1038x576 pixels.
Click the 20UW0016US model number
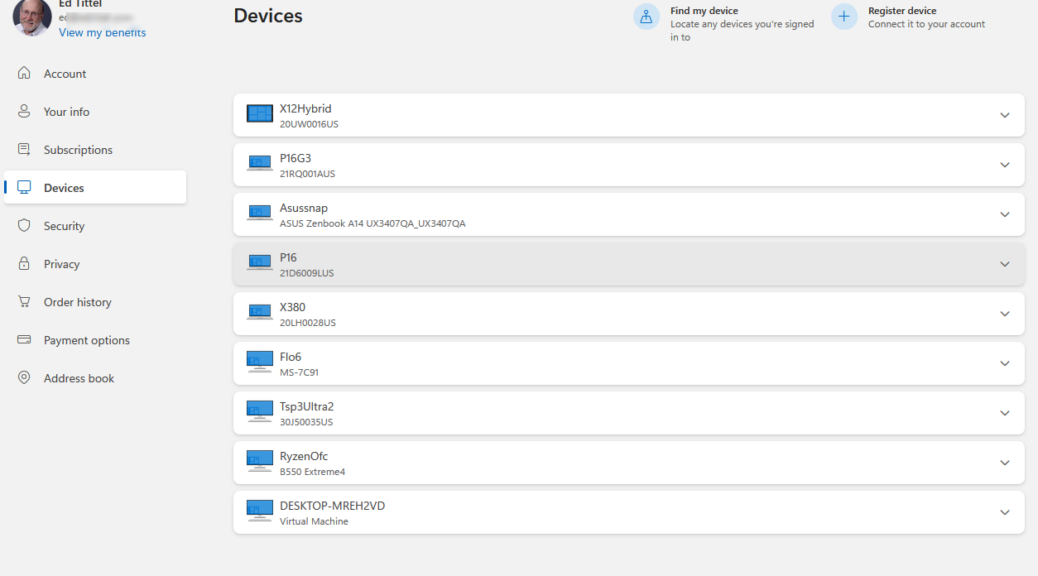click(308, 124)
